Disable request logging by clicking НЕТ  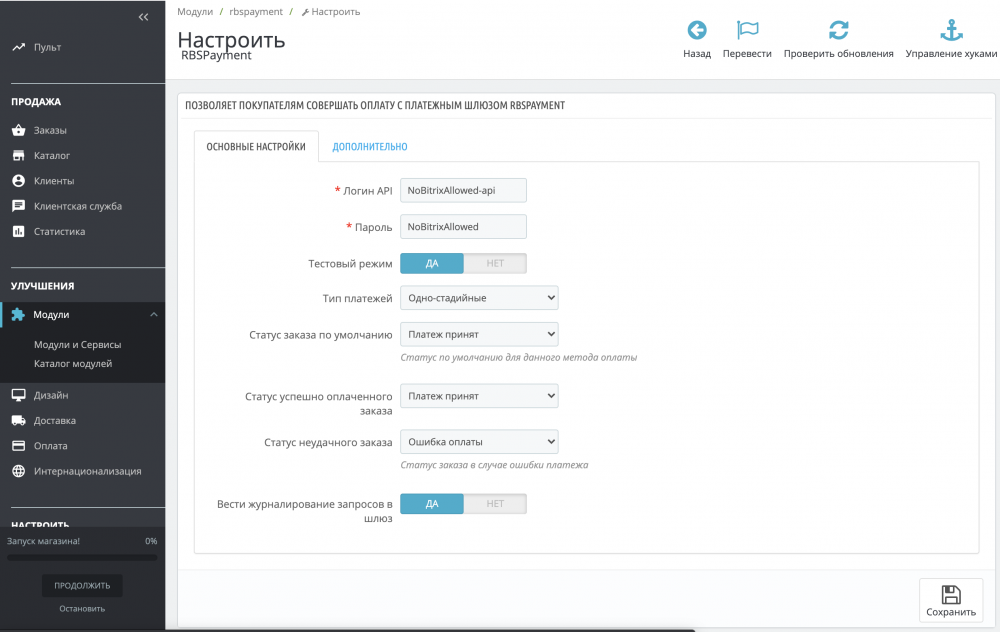(x=495, y=504)
